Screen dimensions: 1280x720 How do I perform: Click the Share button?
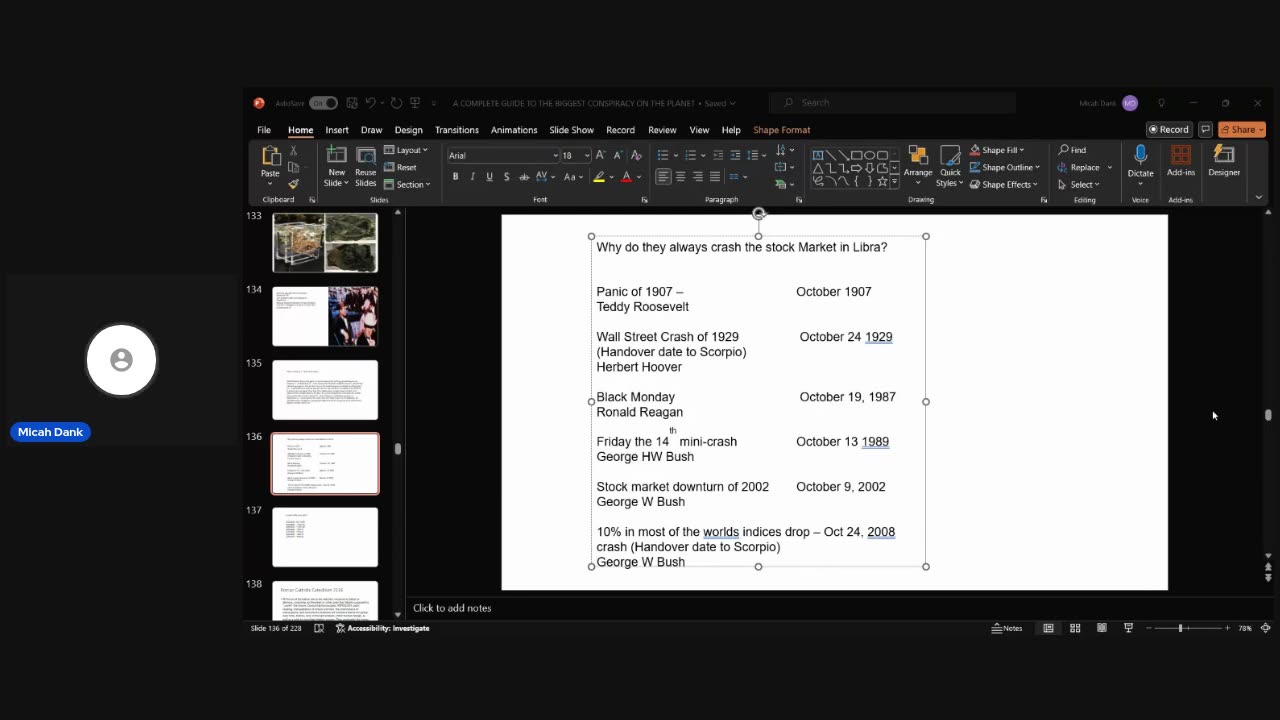pyautogui.click(x=1242, y=130)
